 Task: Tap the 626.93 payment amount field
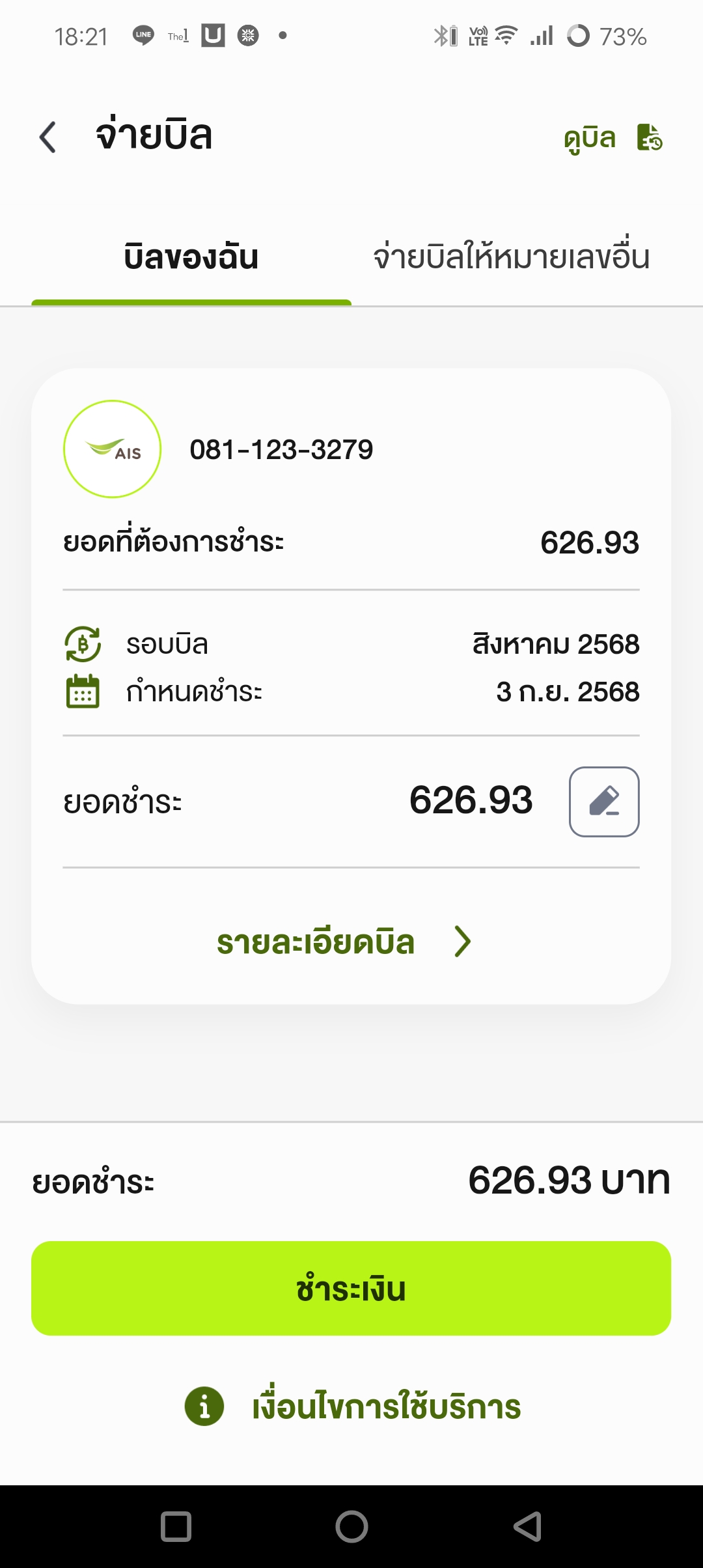[x=471, y=800]
